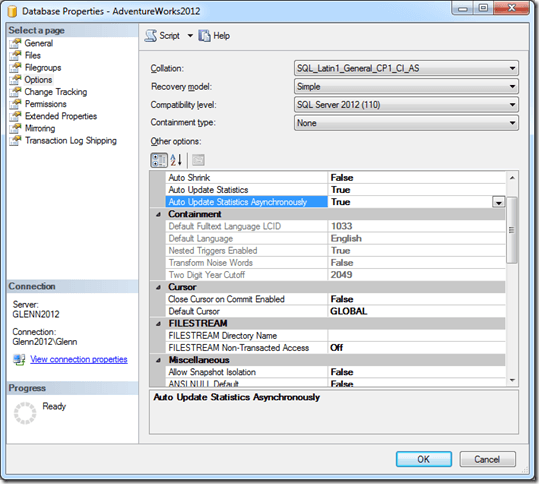Click the Files page icon
Screen dimensions: 539x484
15,55
